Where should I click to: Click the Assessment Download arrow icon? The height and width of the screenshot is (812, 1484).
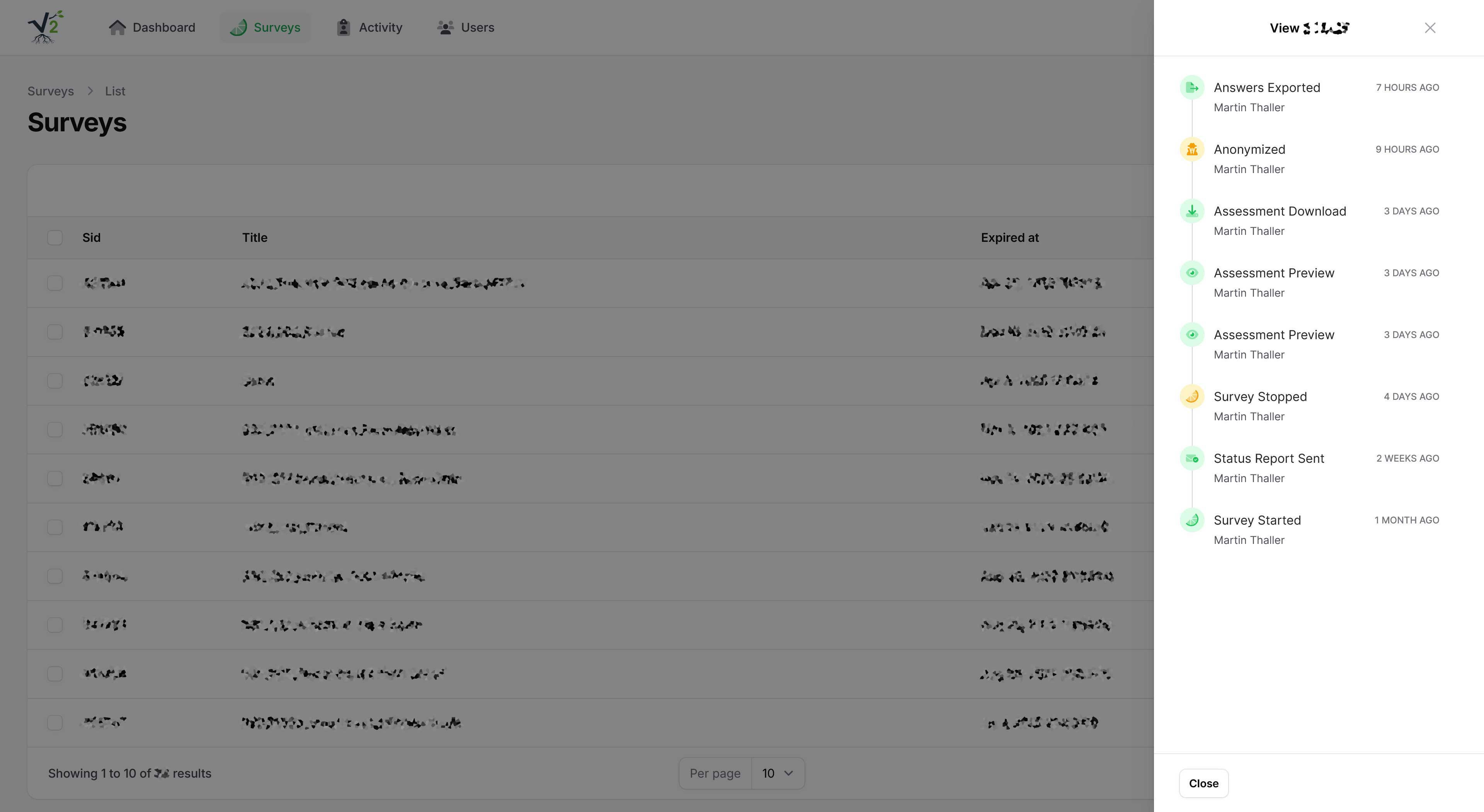[x=1192, y=211]
